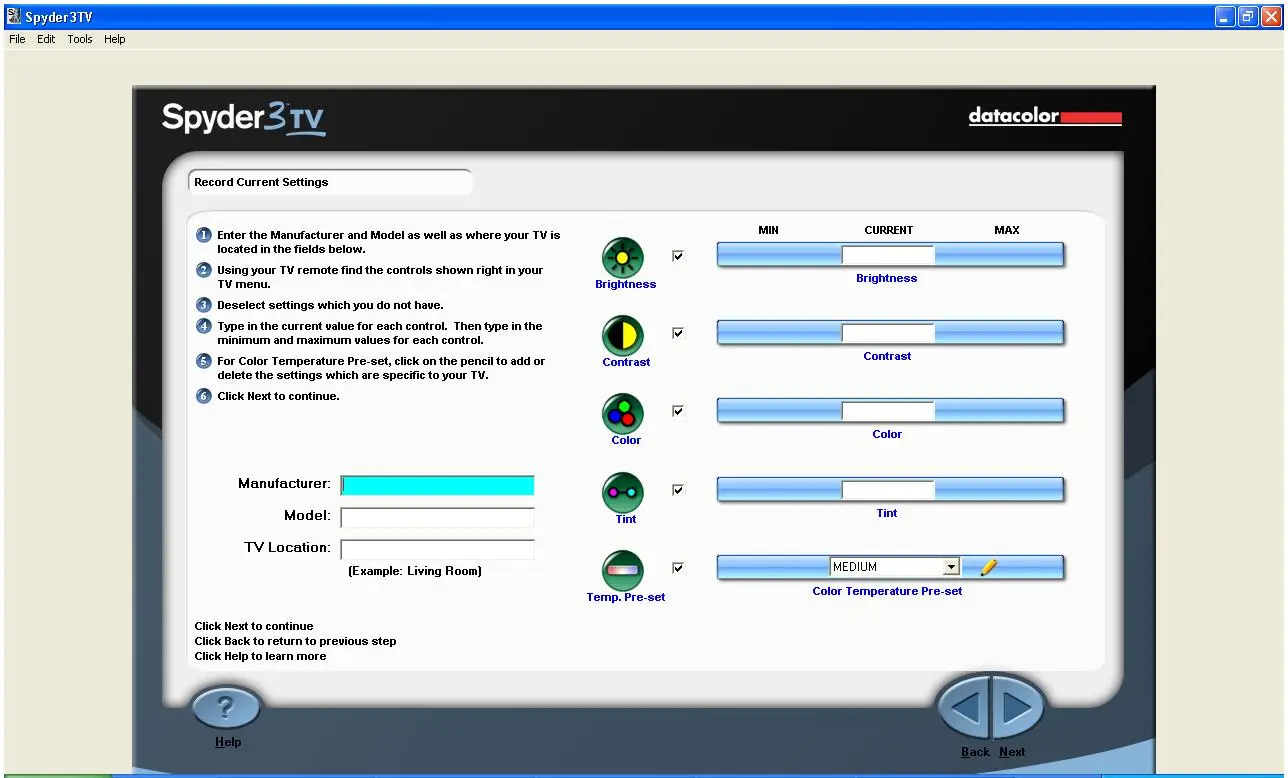Select the TV Location text field
The height and width of the screenshot is (778, 1288).
[x=437, y=549]
